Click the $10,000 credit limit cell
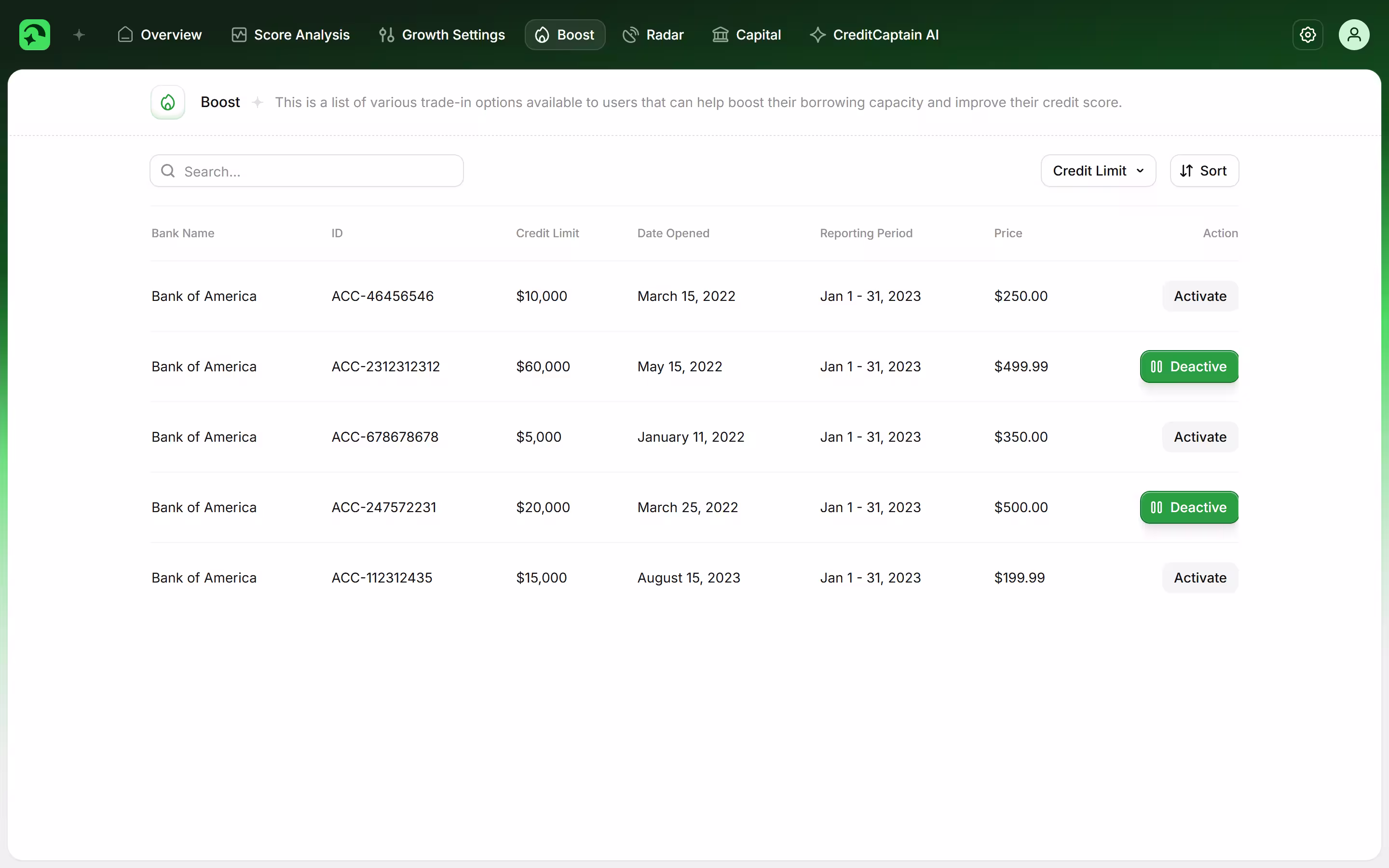The image size is (1389, 868). [541, 296]
